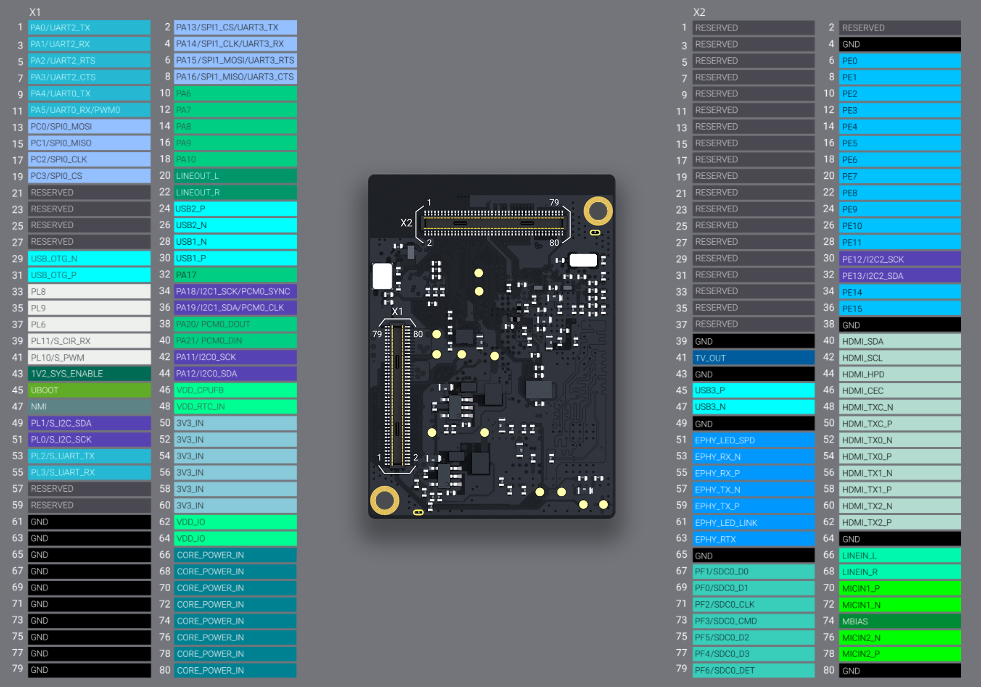Click the PC2/SPI0_CLK pin label
This screenshot has width=981, height=687.
pyautogui.click(x=89, y=160)
